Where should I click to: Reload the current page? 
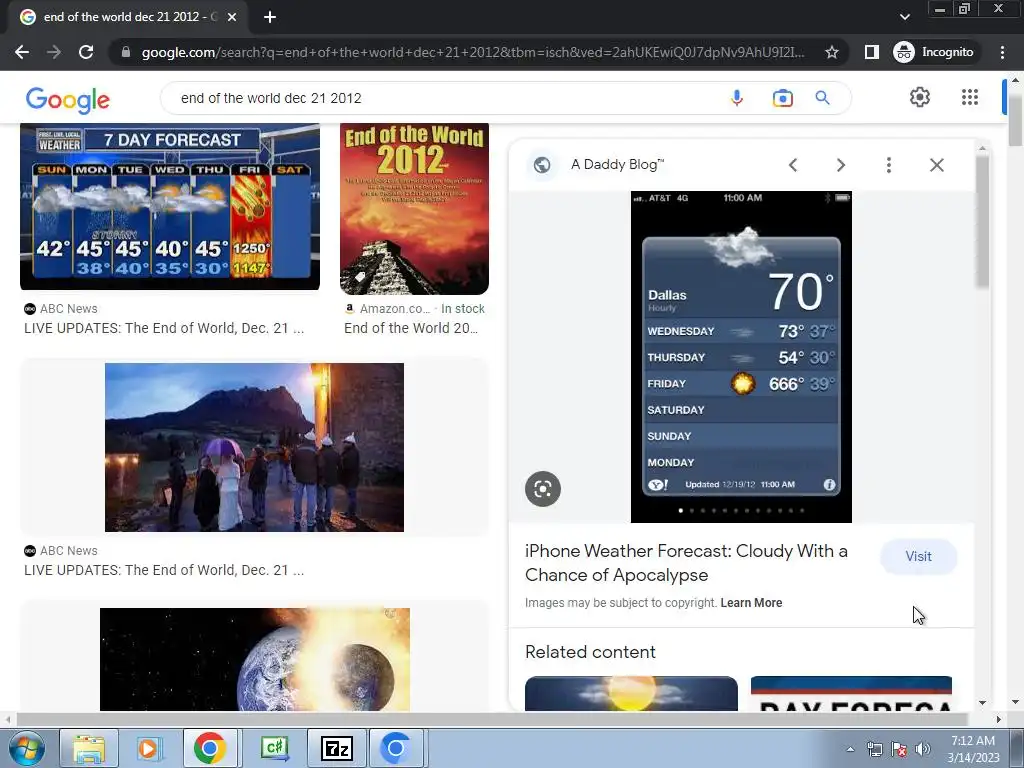[x=86, y=52]
